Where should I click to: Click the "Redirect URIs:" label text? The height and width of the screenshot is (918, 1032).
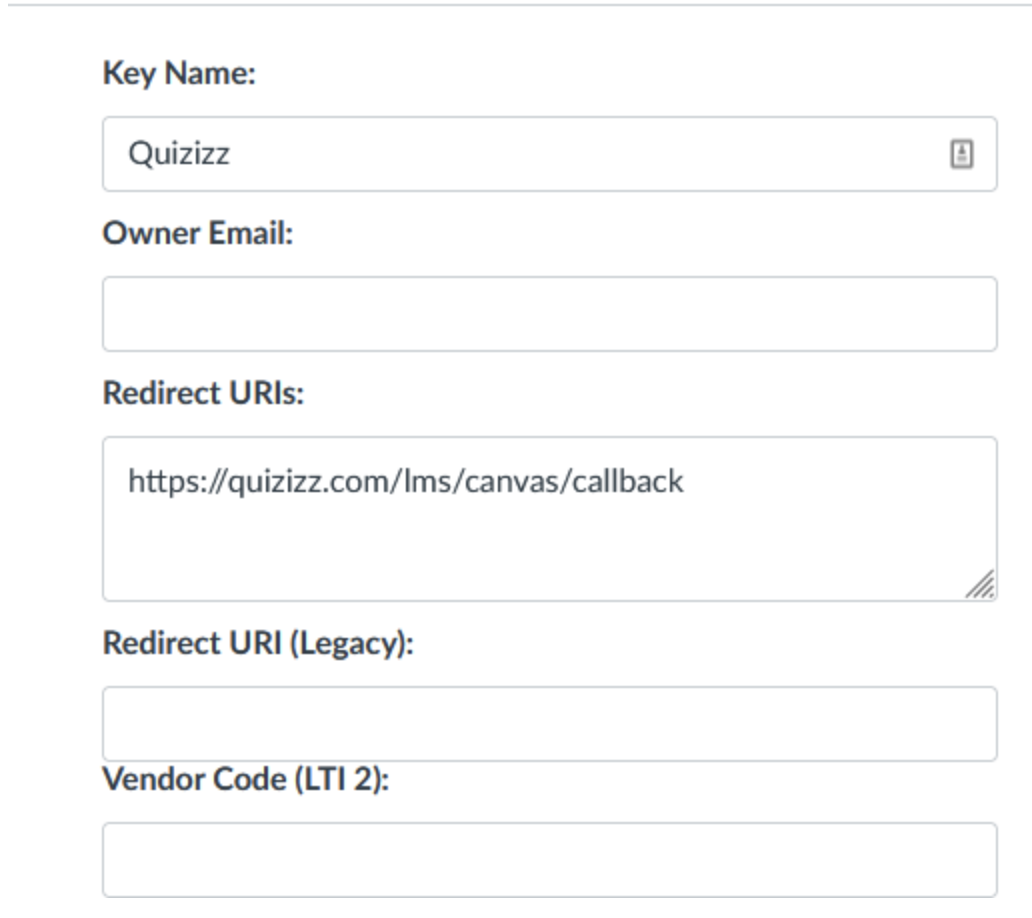point(203,393)
